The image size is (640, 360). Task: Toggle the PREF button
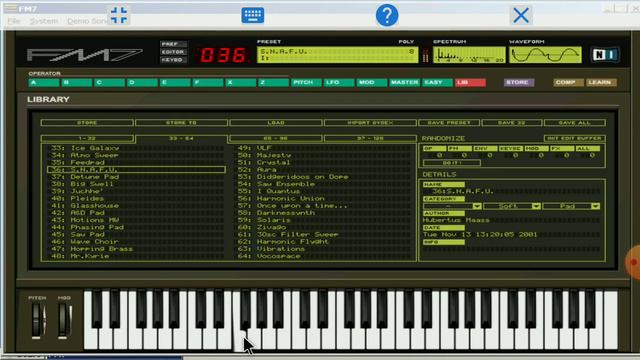(173, 44)
